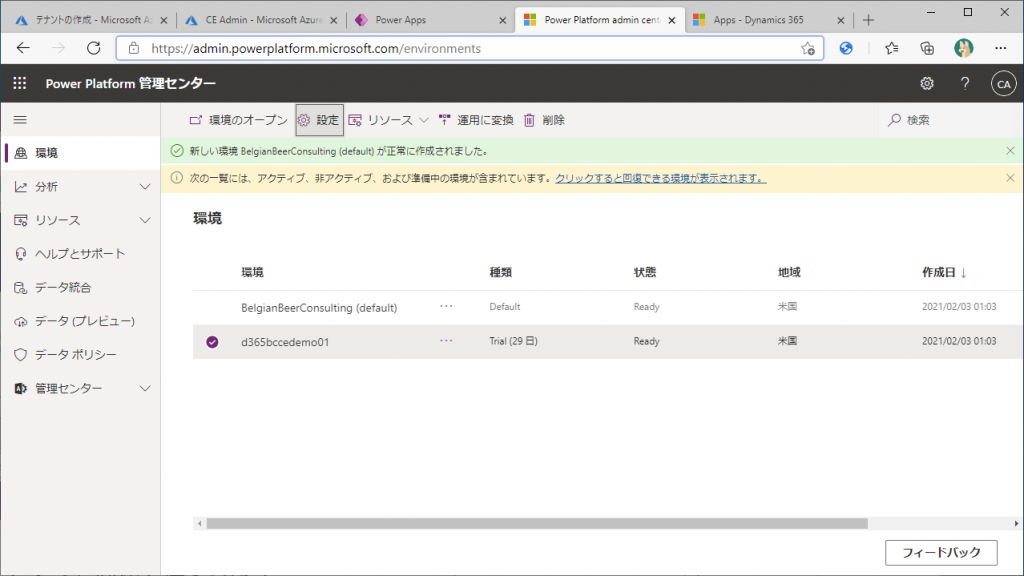1024x576 pixels.
Task: Reload the page with refresh icon
Action: [x=94, y=48]
